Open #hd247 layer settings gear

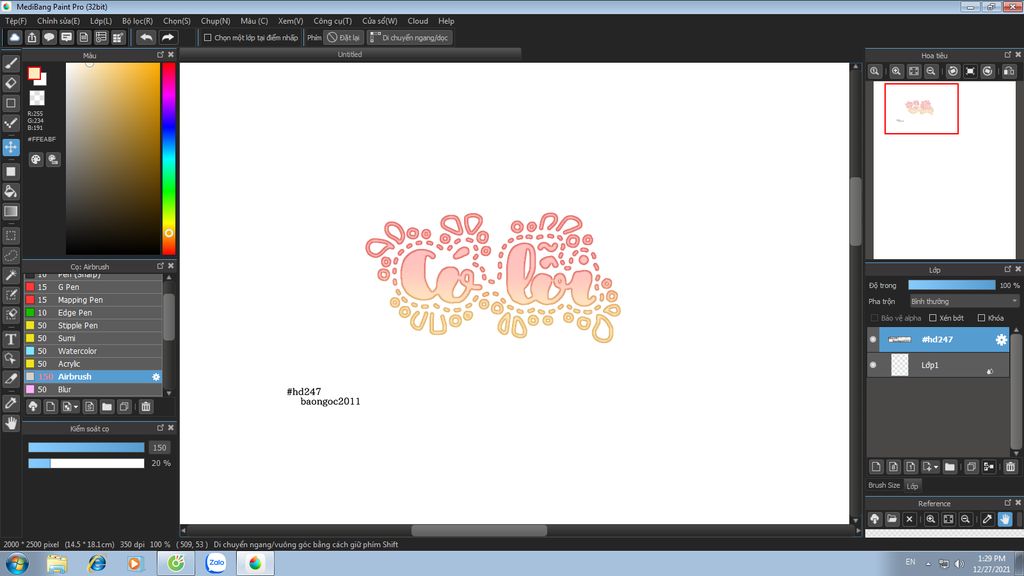point(1000,340)
